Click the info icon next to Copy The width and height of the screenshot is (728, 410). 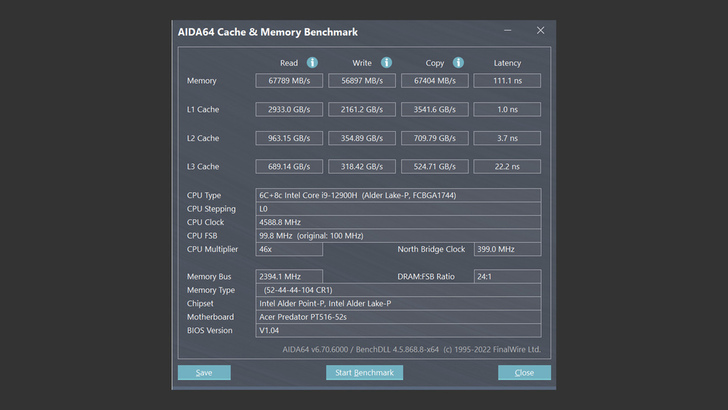click(458, 63)
